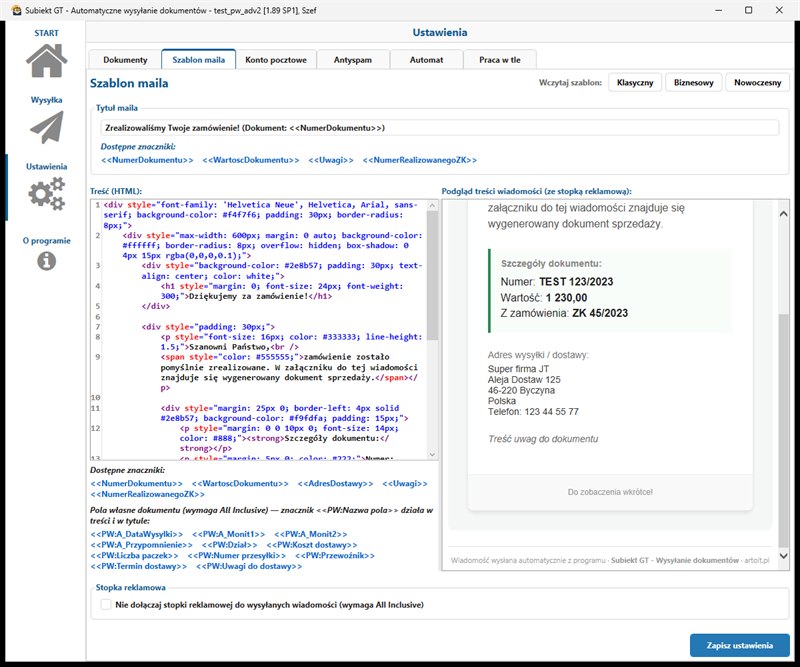
Task: Load Nowoczesny template
Action: 757,83
